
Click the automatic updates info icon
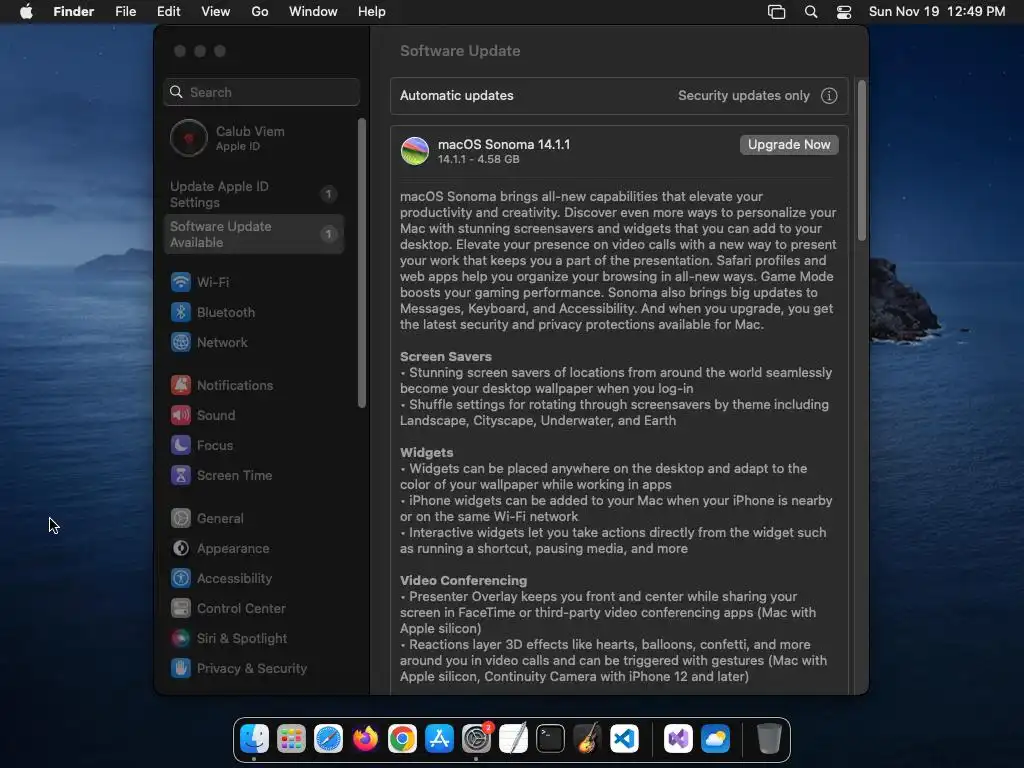point(829,96)
